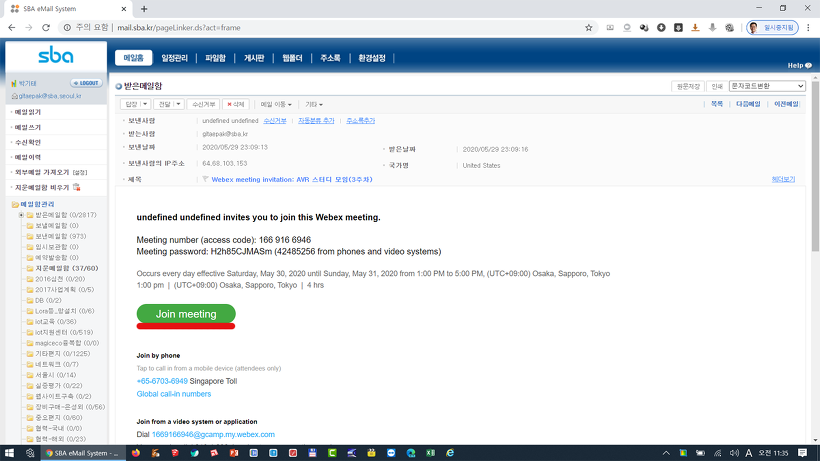The image size is (820, 461).
Task: Click the green Join meeting button
Action: pos(186,314)
